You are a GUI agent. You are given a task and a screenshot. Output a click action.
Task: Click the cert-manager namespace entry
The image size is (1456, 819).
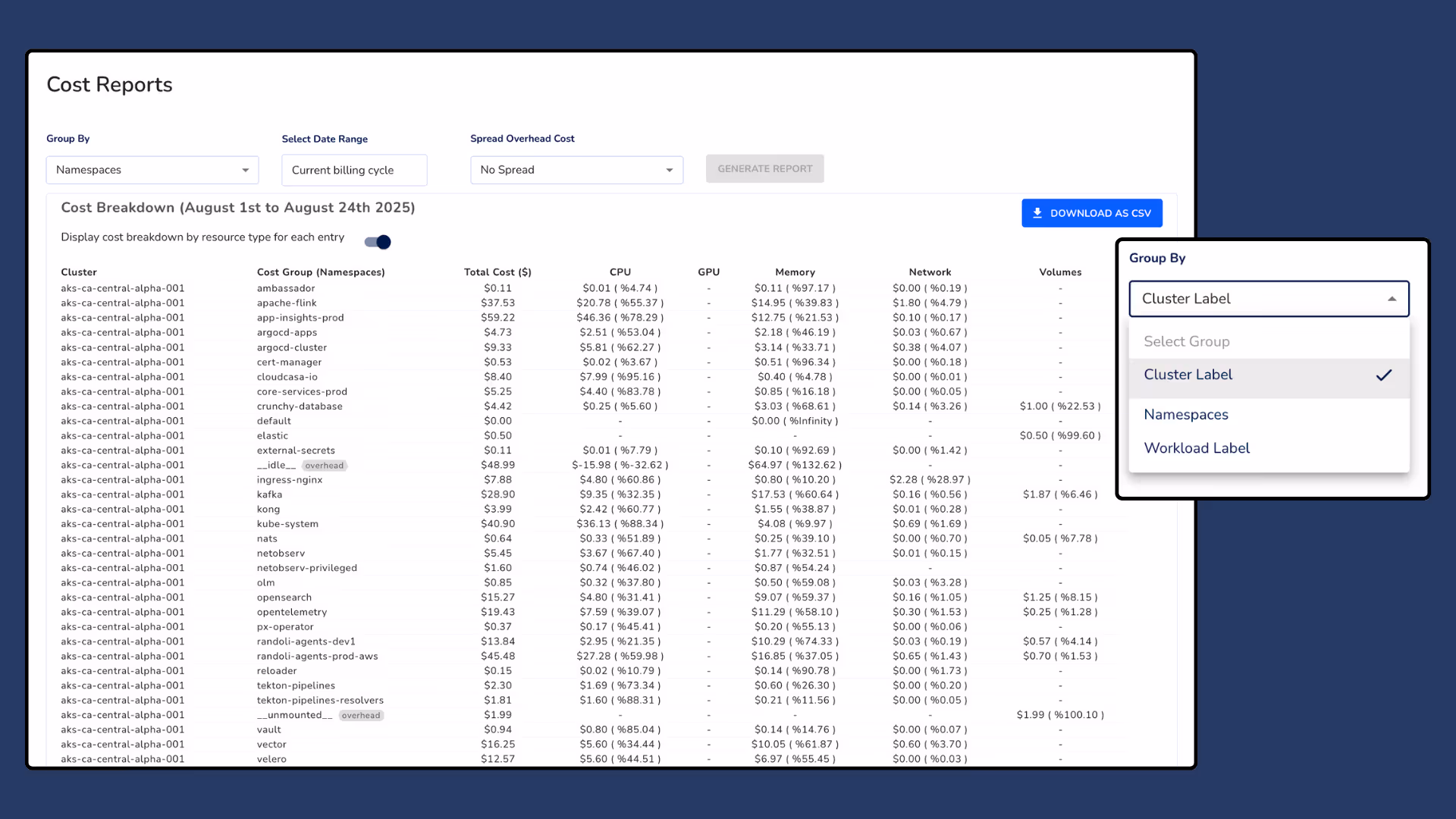[289, 362]
